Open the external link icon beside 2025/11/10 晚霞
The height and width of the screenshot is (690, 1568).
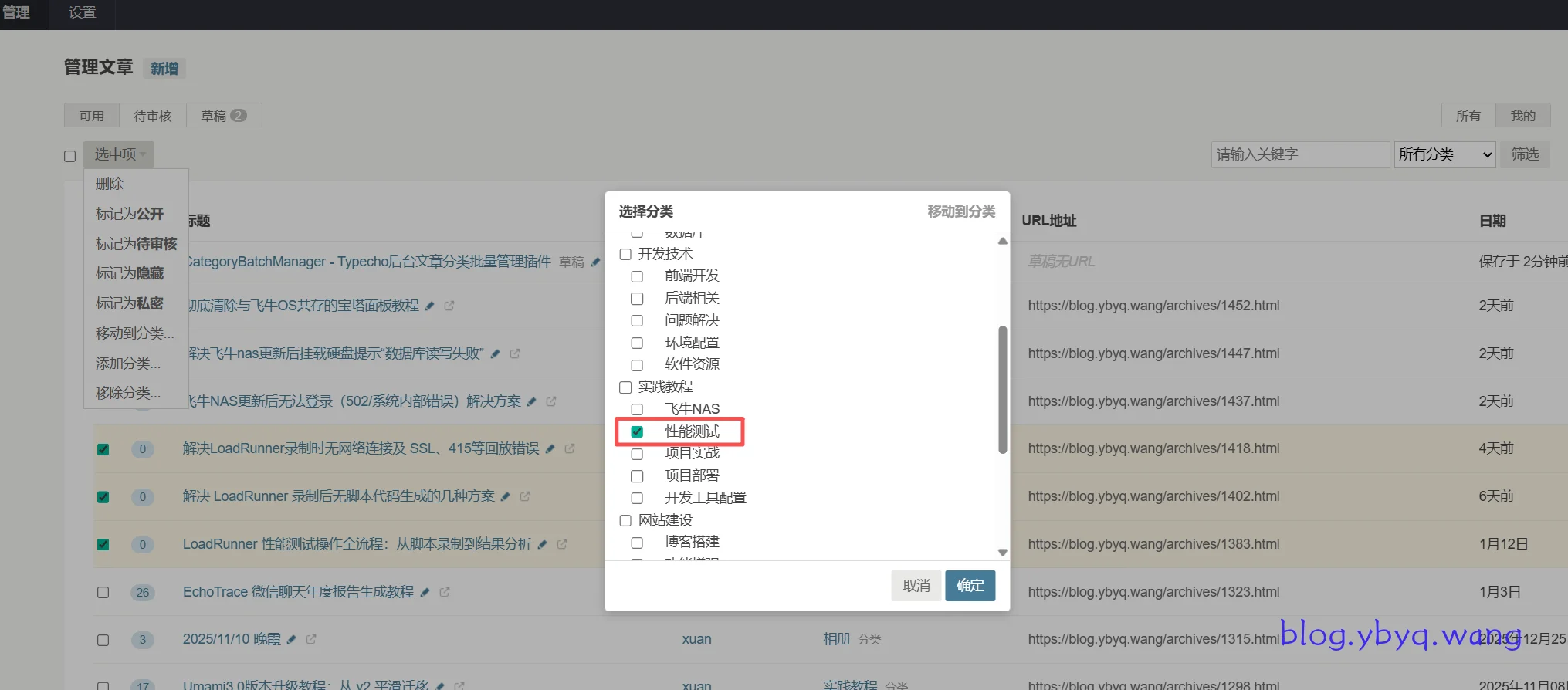(x=311, y=639)
